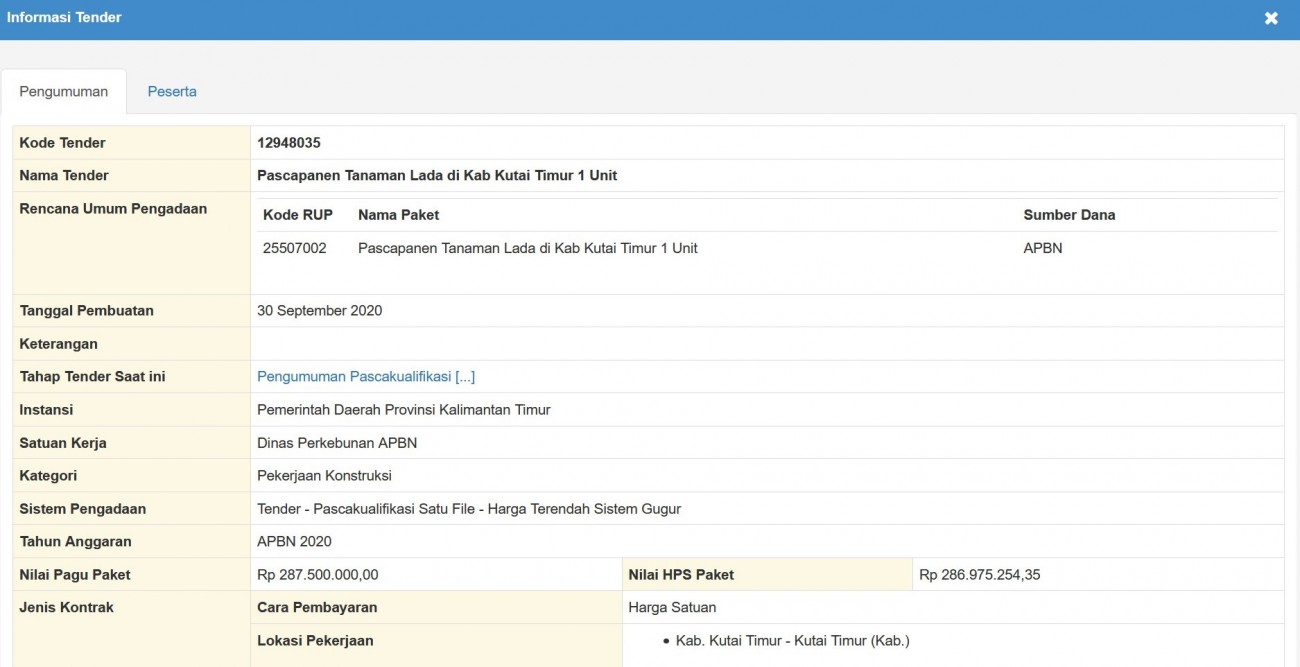Click the Sistem Pengadaan value text
The width and height of the screenshot is (1300, 667).
coord(469,508)
